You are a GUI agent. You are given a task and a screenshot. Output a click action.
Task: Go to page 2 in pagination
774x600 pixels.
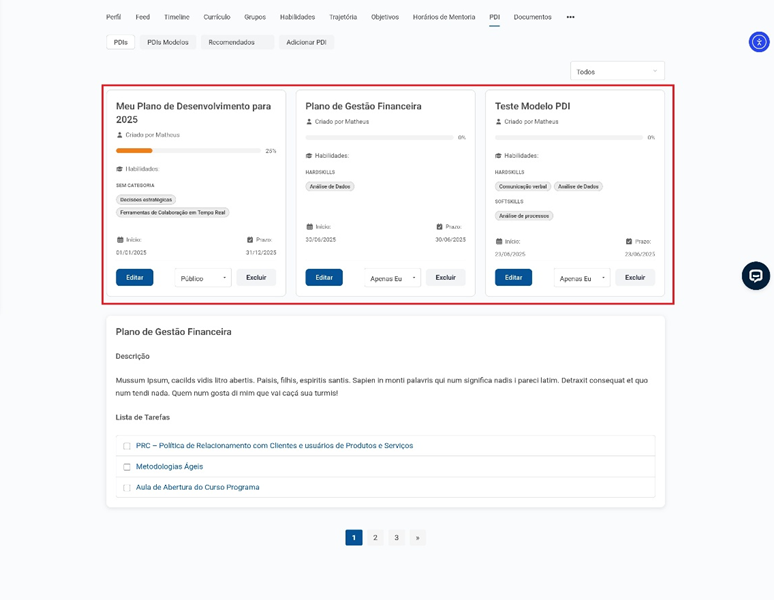375,538
